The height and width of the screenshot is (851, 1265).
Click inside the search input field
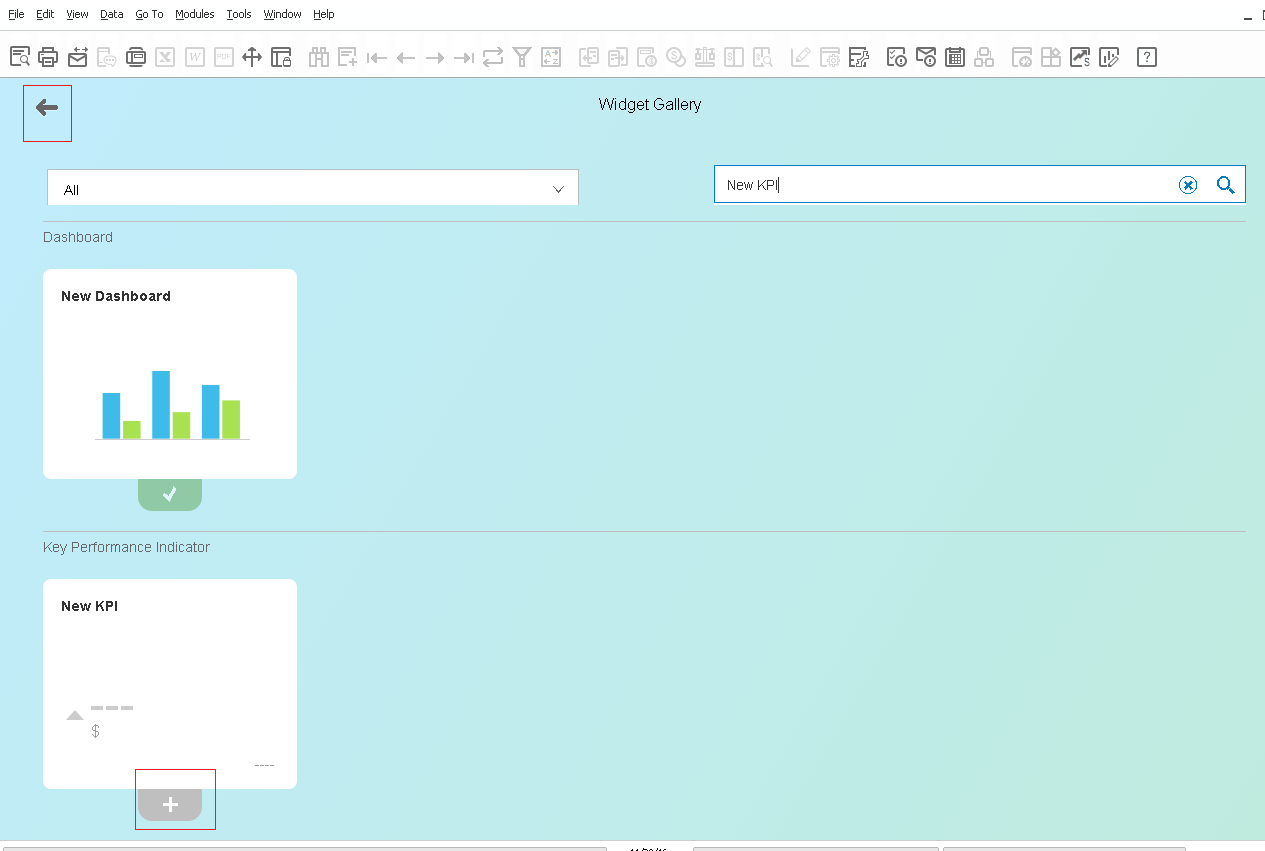pos(900,184)
